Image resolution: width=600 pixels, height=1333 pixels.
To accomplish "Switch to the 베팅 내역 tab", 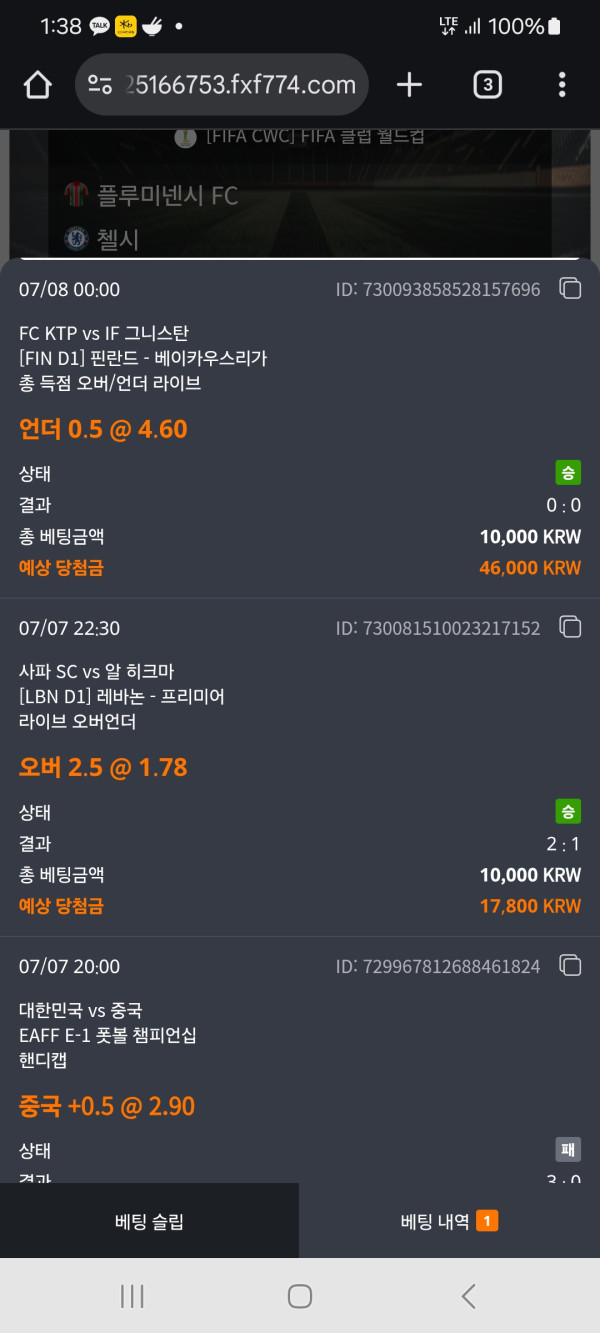I will pos(449,1221).
